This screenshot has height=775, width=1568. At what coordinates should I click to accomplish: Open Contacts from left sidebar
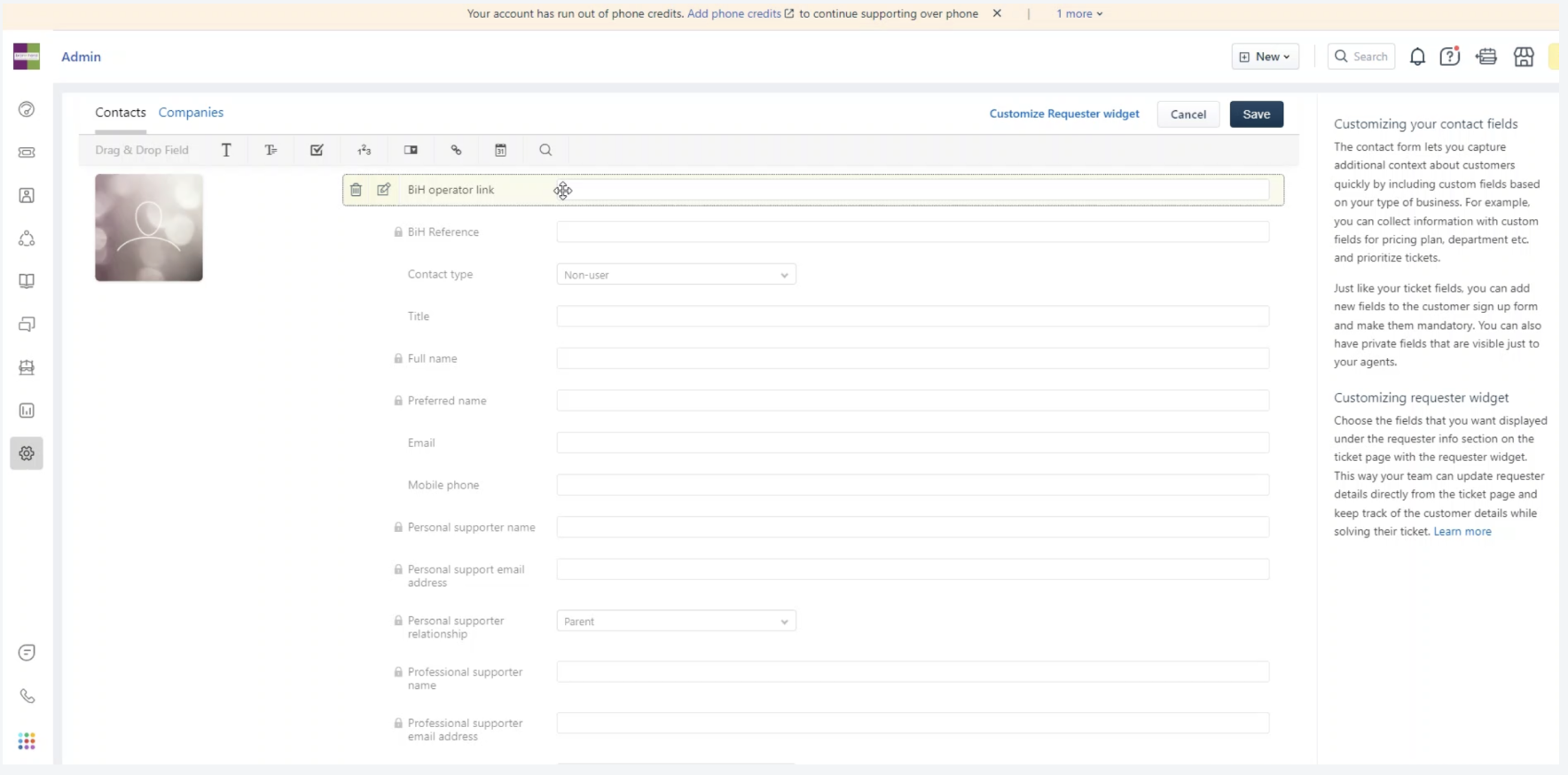(x=27, y=195)
